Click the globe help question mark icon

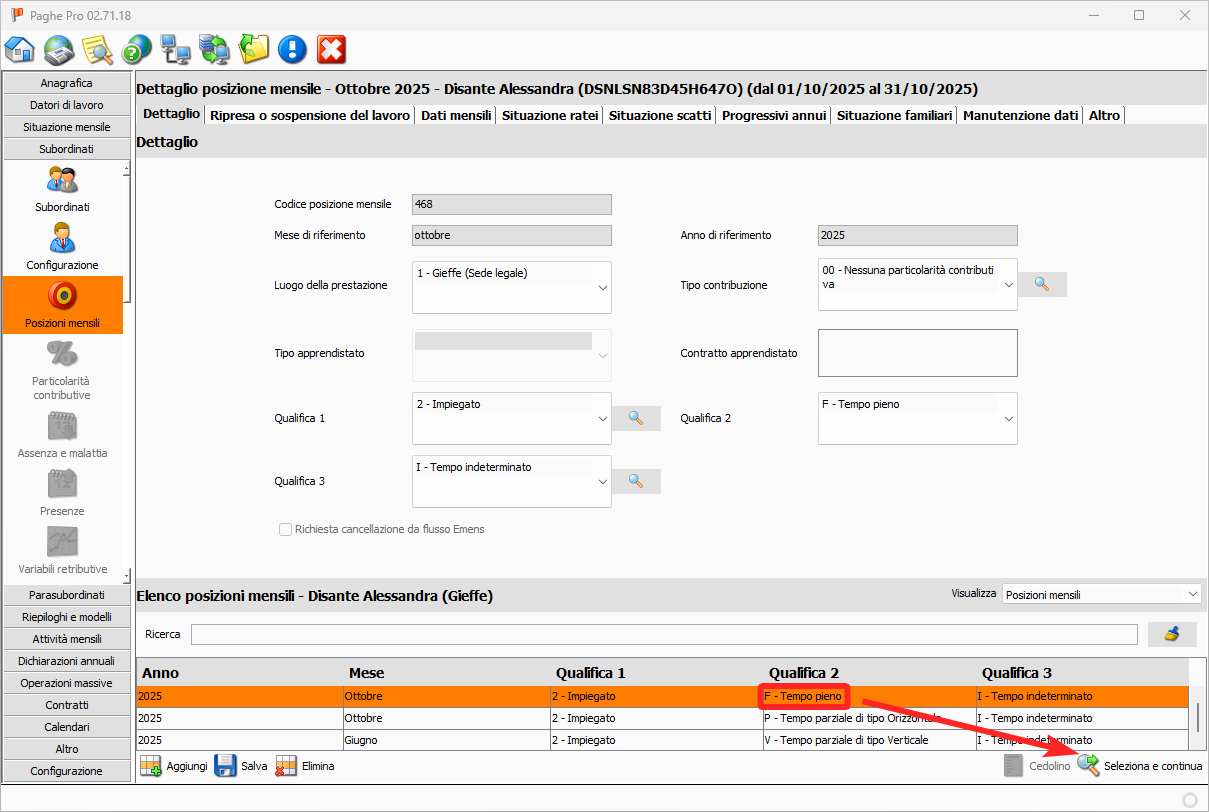point(136,49)
